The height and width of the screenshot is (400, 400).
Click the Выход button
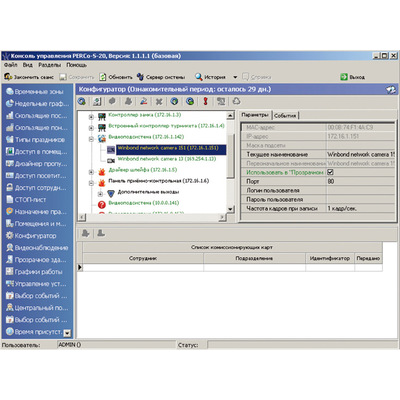pos(353,77)
